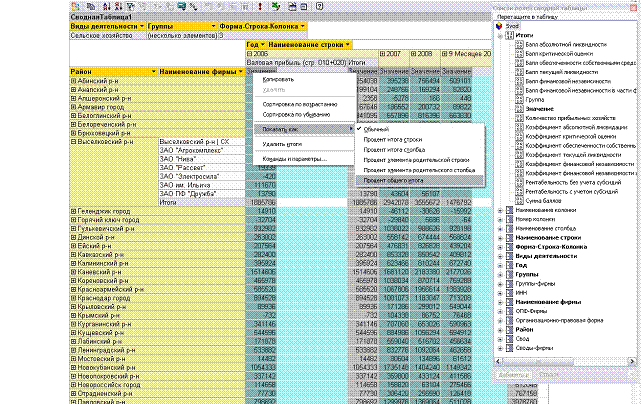
Task: Choose Команды и параметры in context menu
Action: pyautogui.click(x=294, y=159)
